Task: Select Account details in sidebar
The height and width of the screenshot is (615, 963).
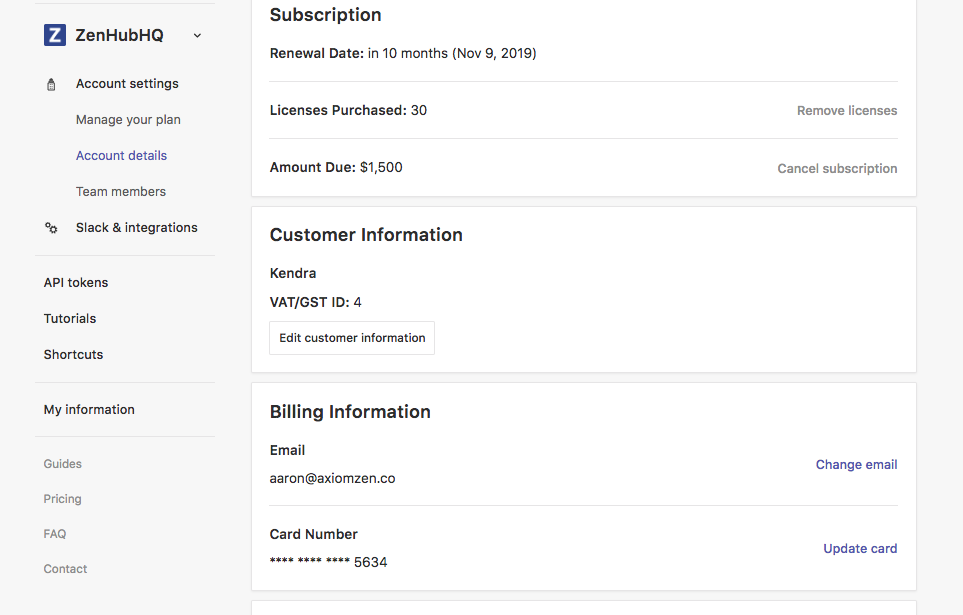Action: click(x=121, y=156)
